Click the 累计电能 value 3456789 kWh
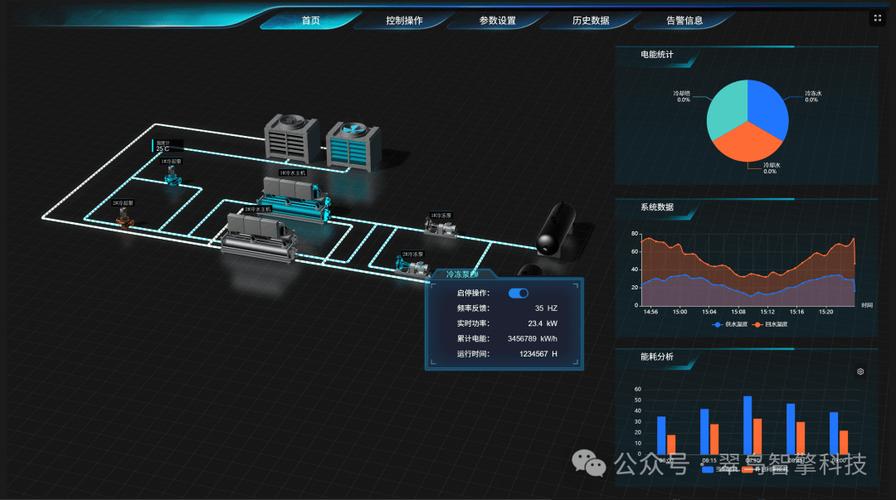 tap(532, 339)
